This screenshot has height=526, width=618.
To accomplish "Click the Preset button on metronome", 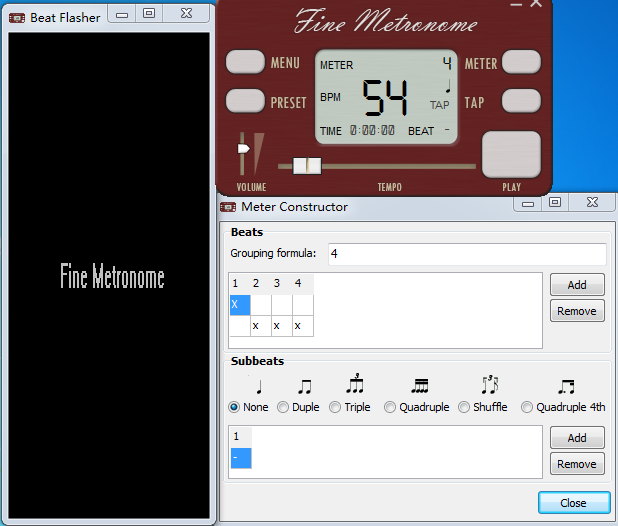I will 245,102.
